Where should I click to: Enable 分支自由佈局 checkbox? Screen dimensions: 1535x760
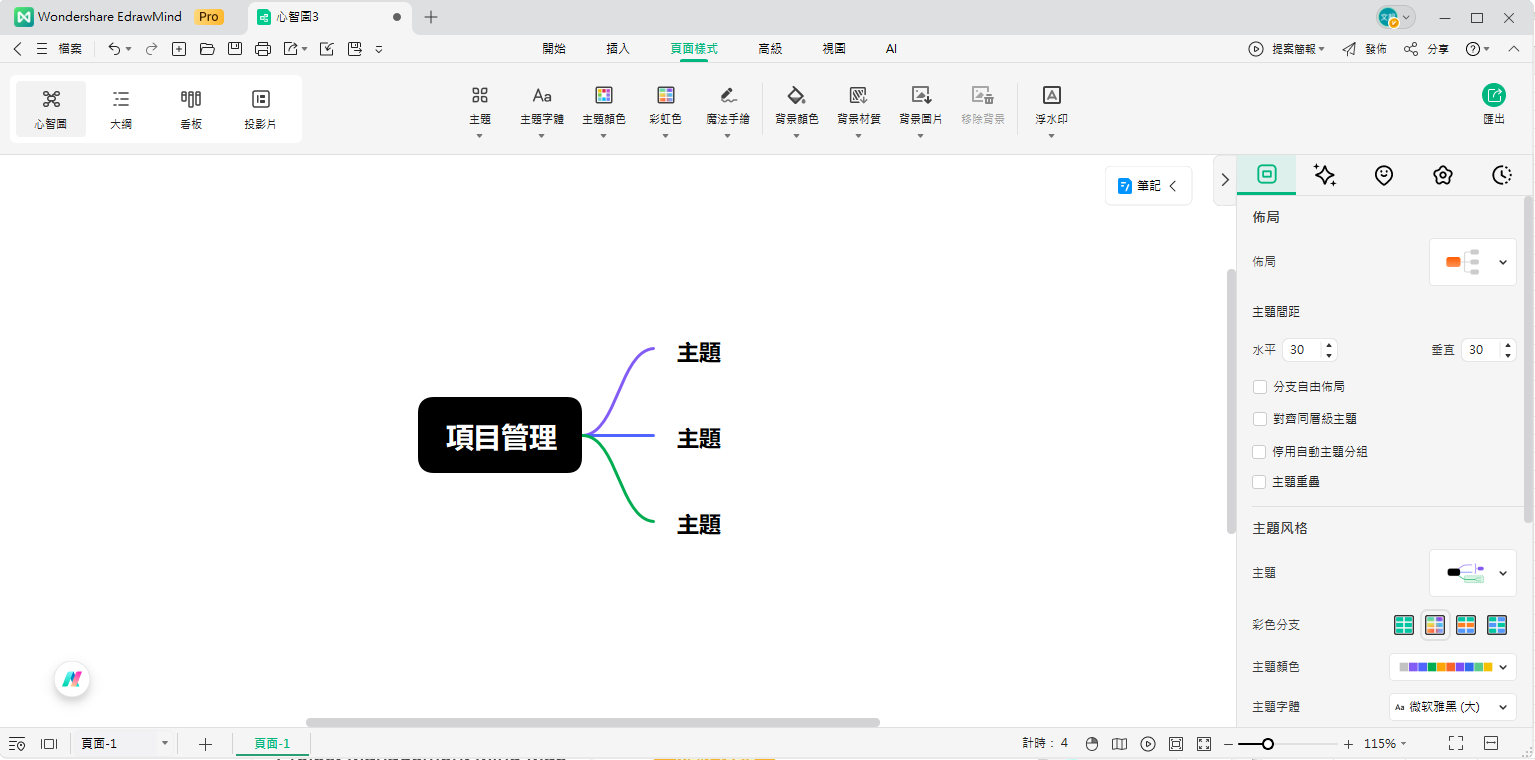pyautogui.click(x=1260, y=387)
